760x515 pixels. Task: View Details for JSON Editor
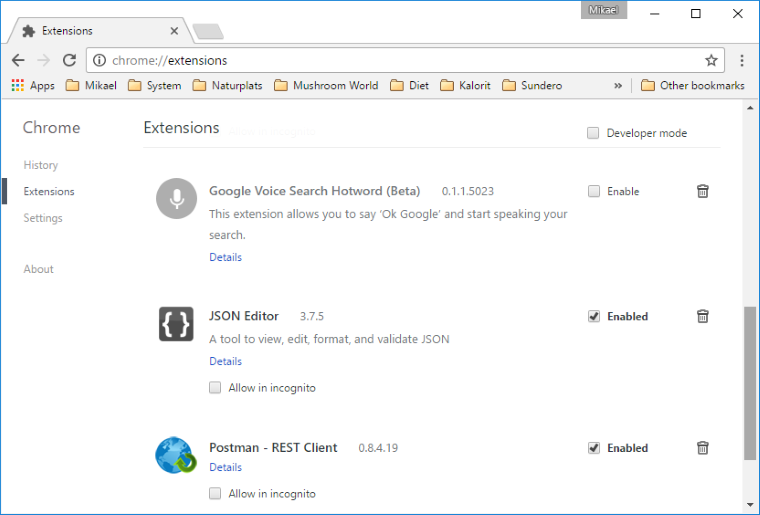tap(225, 361)
